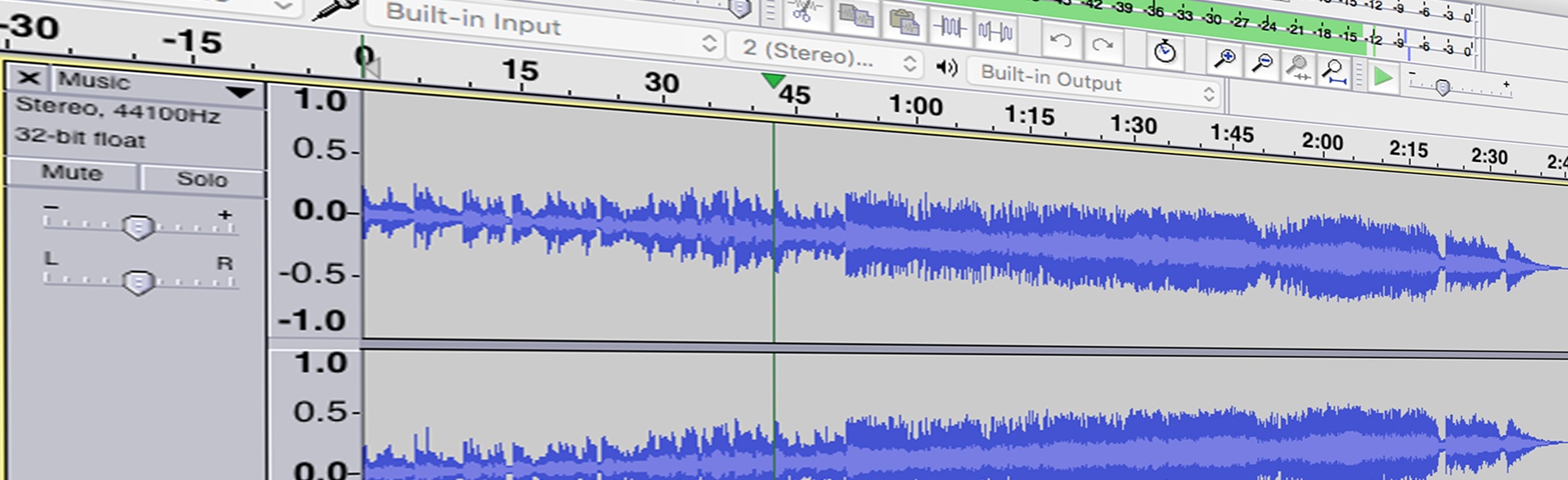Click the Music track L/R pan slider knob

point(137,283)
